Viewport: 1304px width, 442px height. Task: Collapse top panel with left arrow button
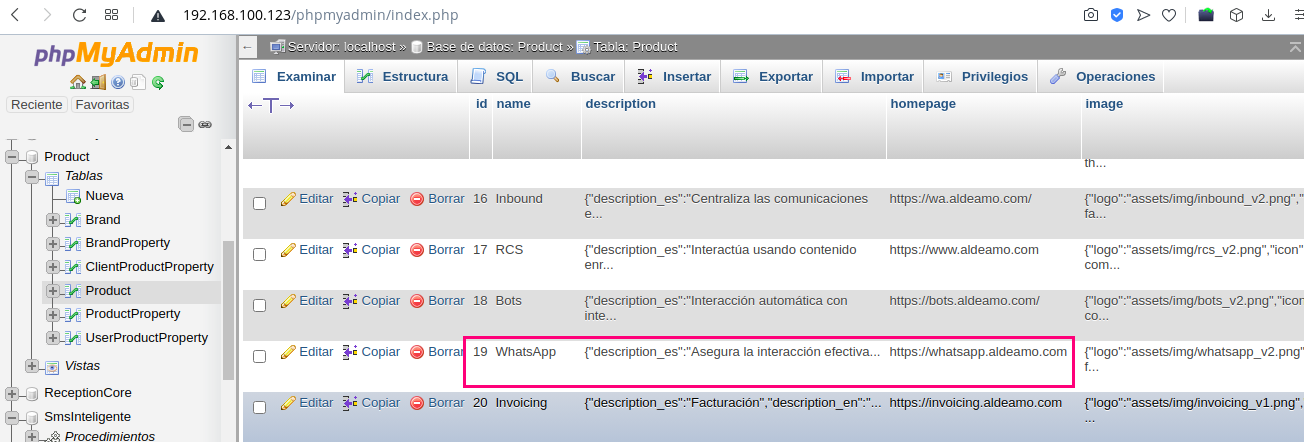[249, 47]
